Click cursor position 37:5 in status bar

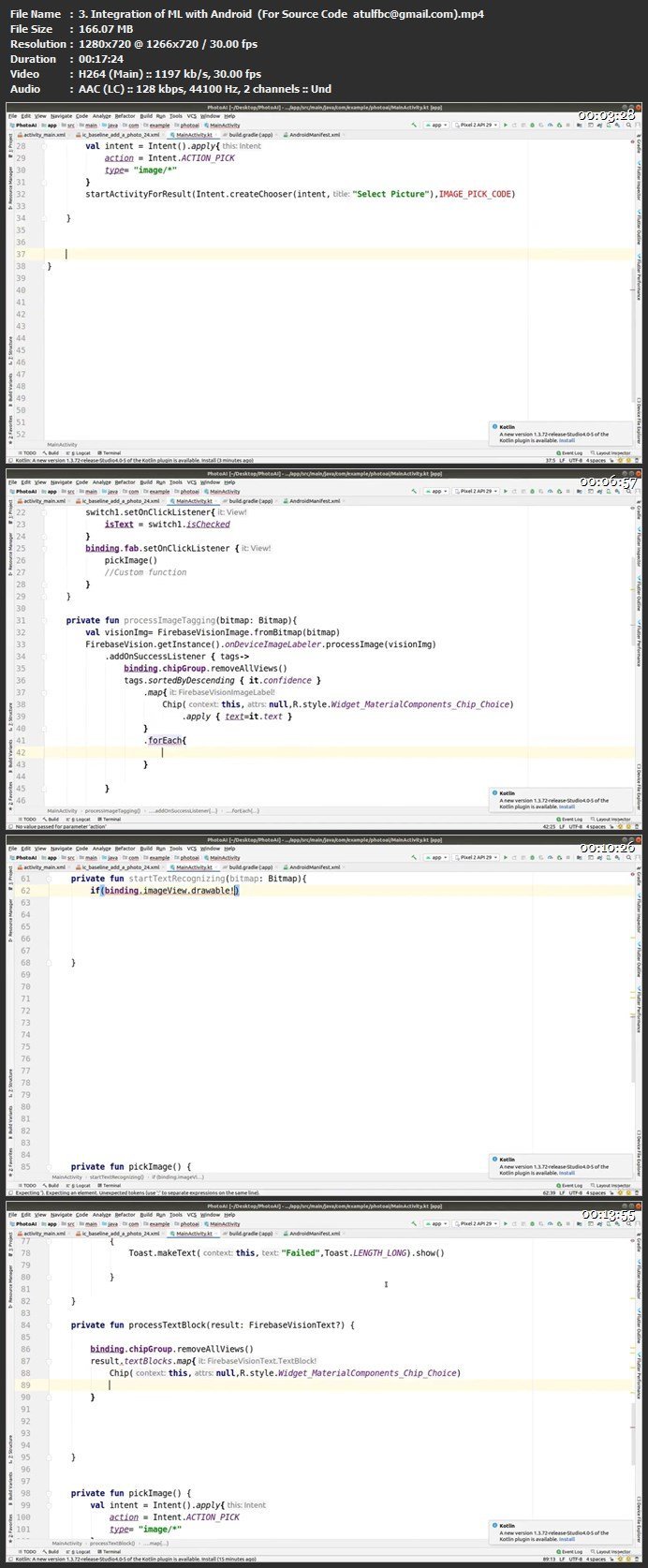(x=552, y=461)
